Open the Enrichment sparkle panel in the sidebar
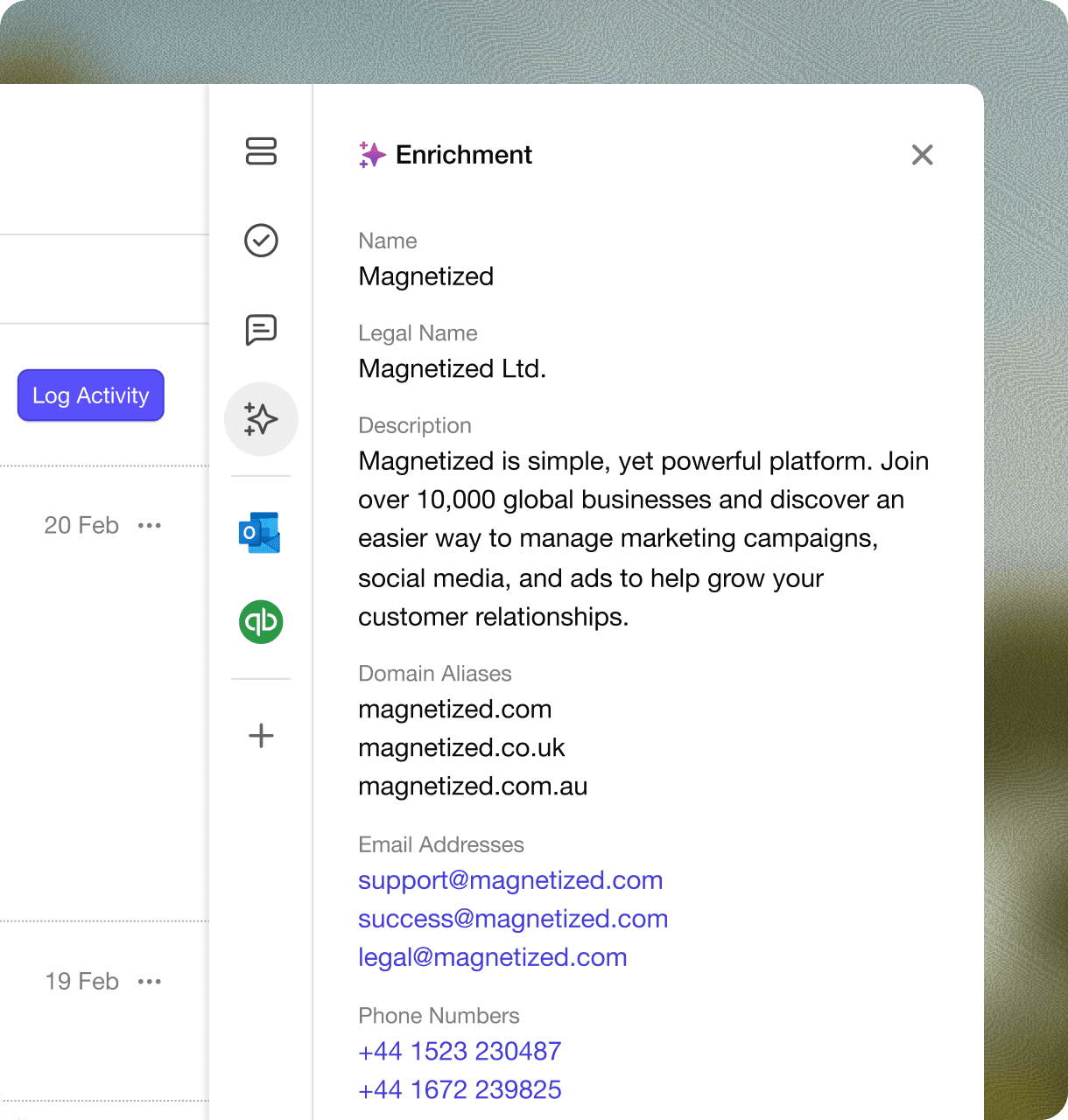This screenshot has width=1068, height=1120. [261, 419]
